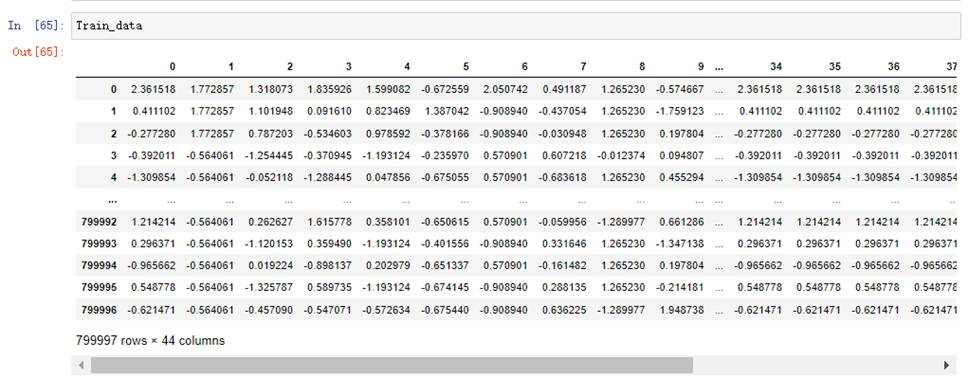Select cell value -0.214181

click(679, 288)
